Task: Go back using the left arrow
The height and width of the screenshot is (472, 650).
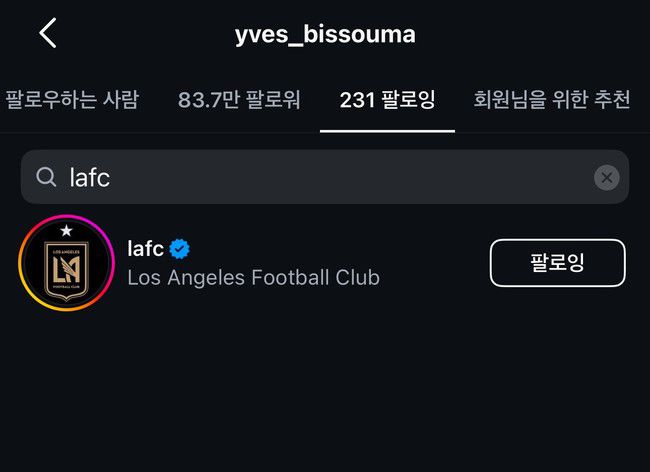Action: click(47, 33)
